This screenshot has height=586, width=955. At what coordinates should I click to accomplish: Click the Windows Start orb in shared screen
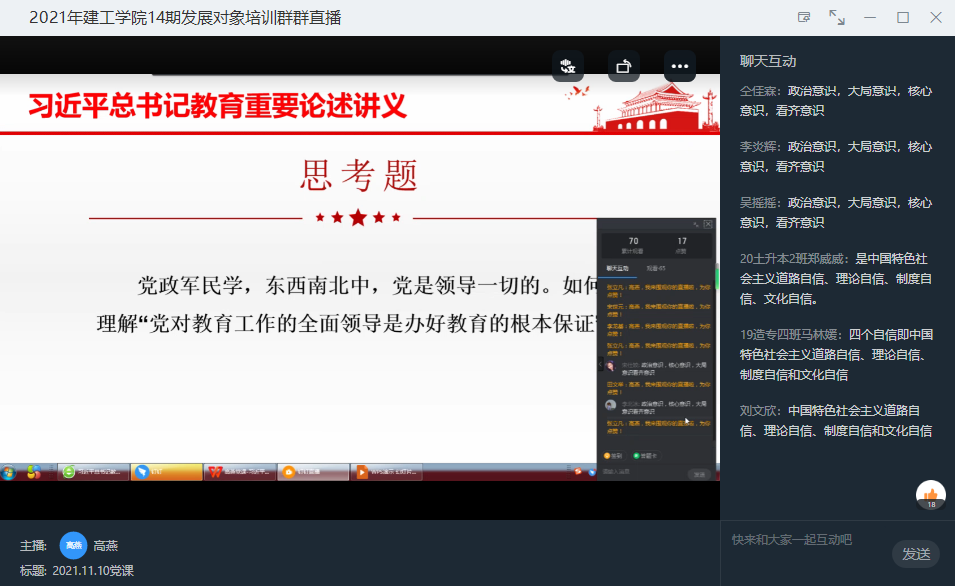(x=9, y=472)
